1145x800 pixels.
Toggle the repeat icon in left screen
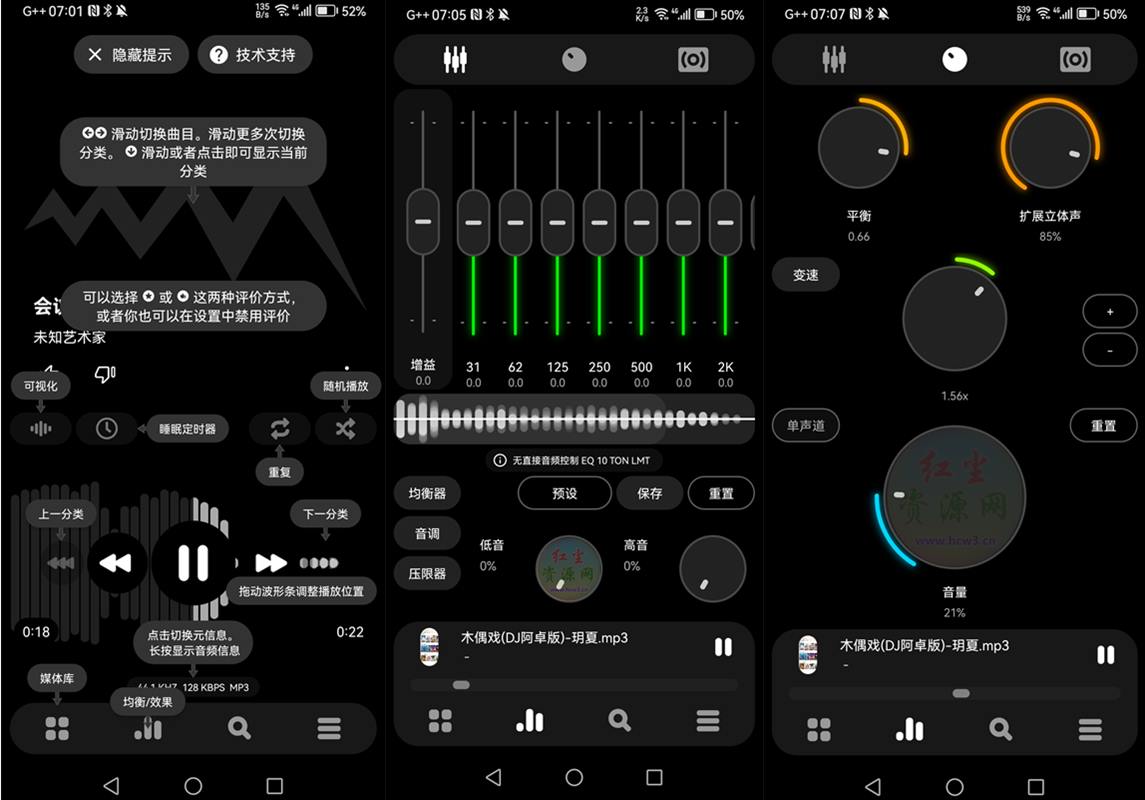(x=280, y=428)
